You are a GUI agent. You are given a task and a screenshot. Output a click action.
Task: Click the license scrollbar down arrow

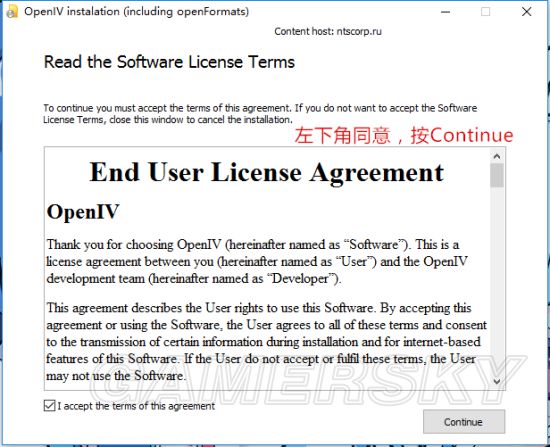tap(497, 381)
